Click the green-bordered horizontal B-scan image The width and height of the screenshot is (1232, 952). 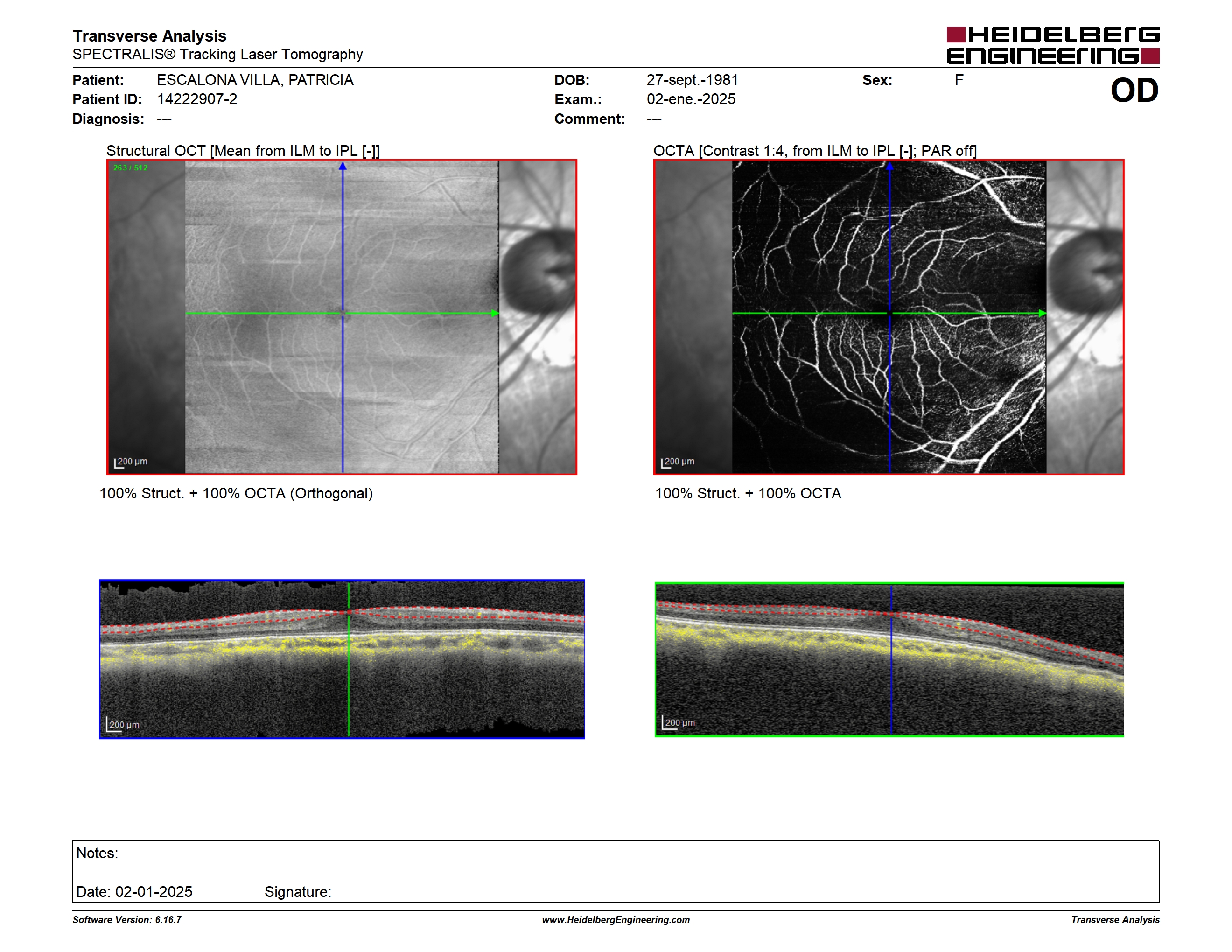[x=889, y=659]
